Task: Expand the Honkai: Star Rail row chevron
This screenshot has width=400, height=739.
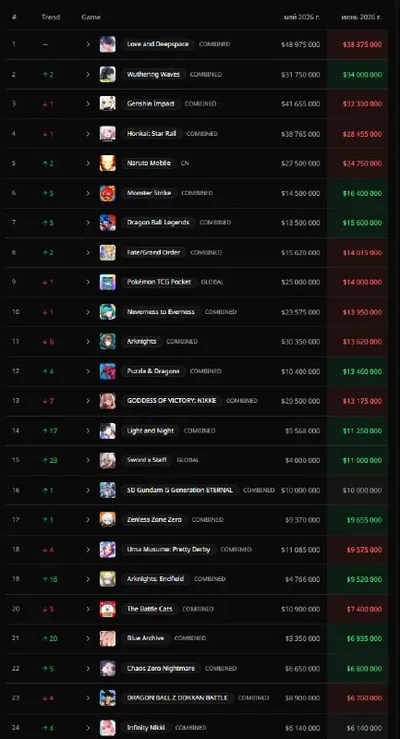Action: (x=88, y=134)
